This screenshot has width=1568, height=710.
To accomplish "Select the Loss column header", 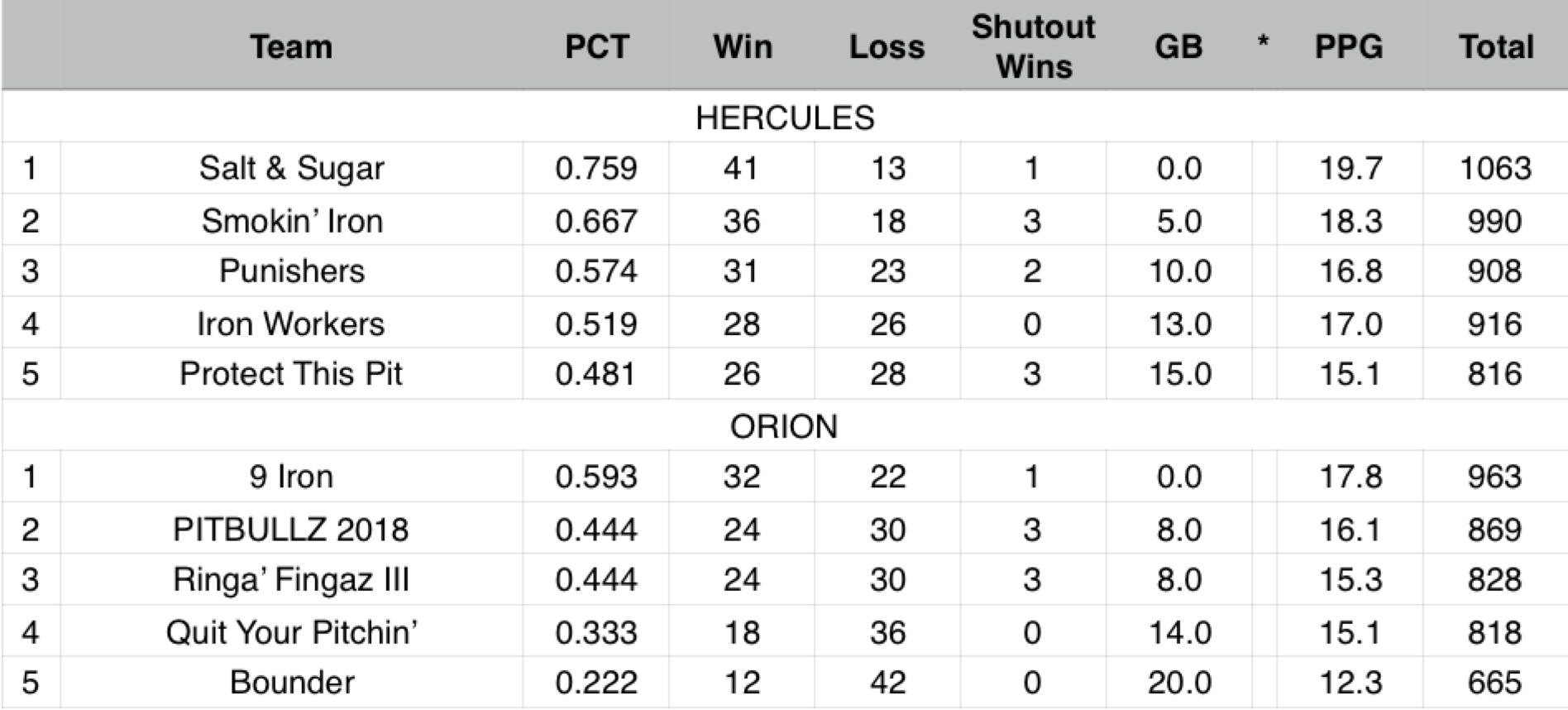I will coord(887,46).
